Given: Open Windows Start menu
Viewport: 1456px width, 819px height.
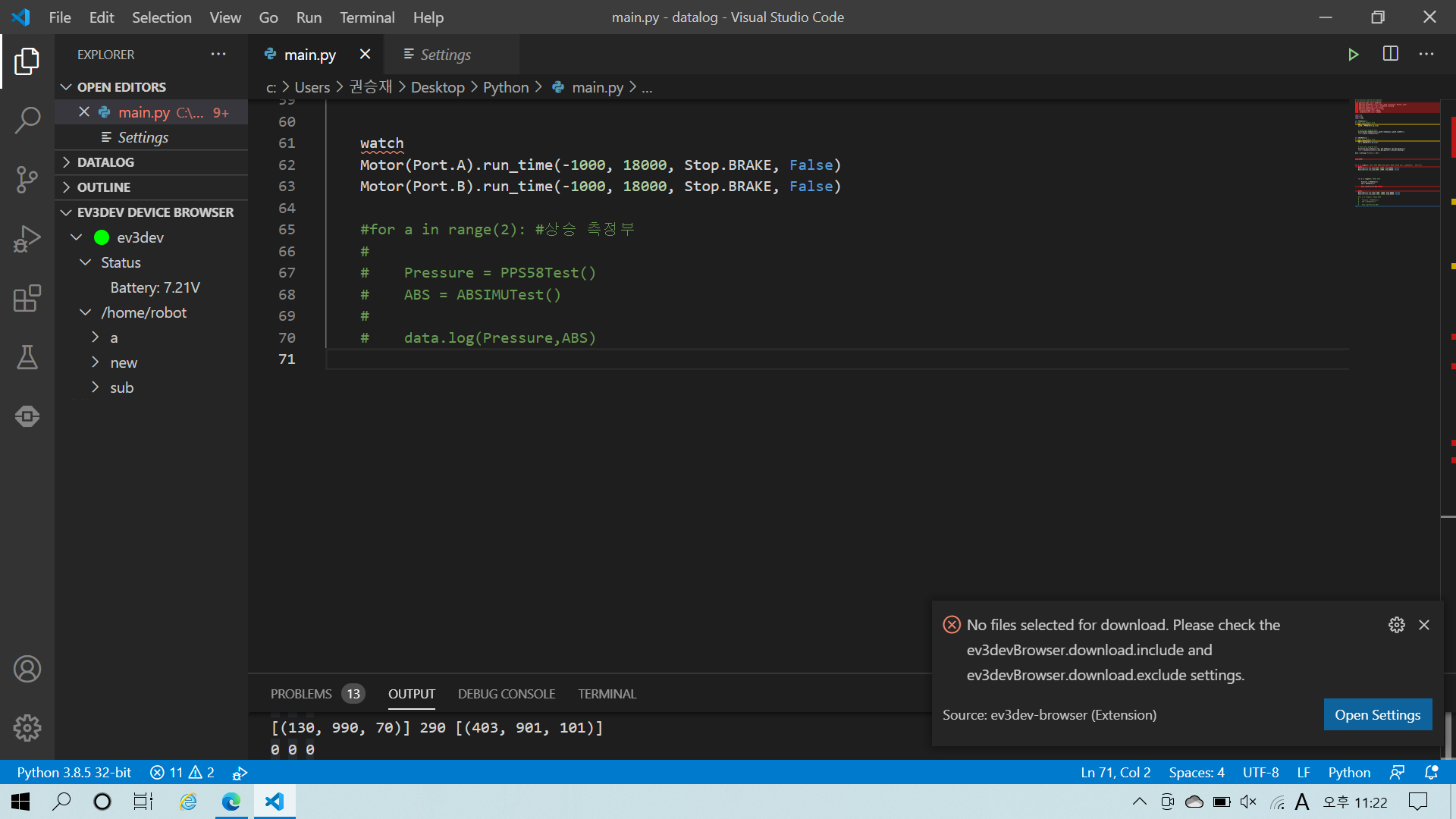Looking at the screenshot, I should pyautogui.click(x=20, y=802).
